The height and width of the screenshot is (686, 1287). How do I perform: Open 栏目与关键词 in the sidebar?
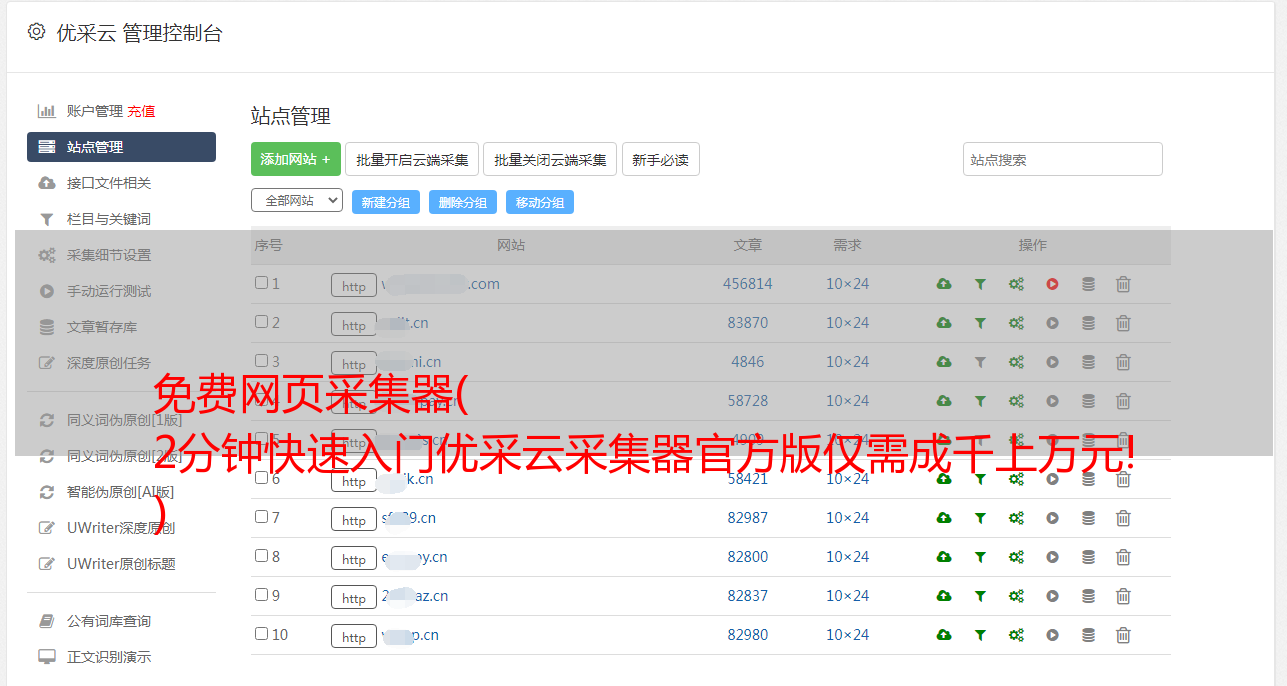(108, 219)
